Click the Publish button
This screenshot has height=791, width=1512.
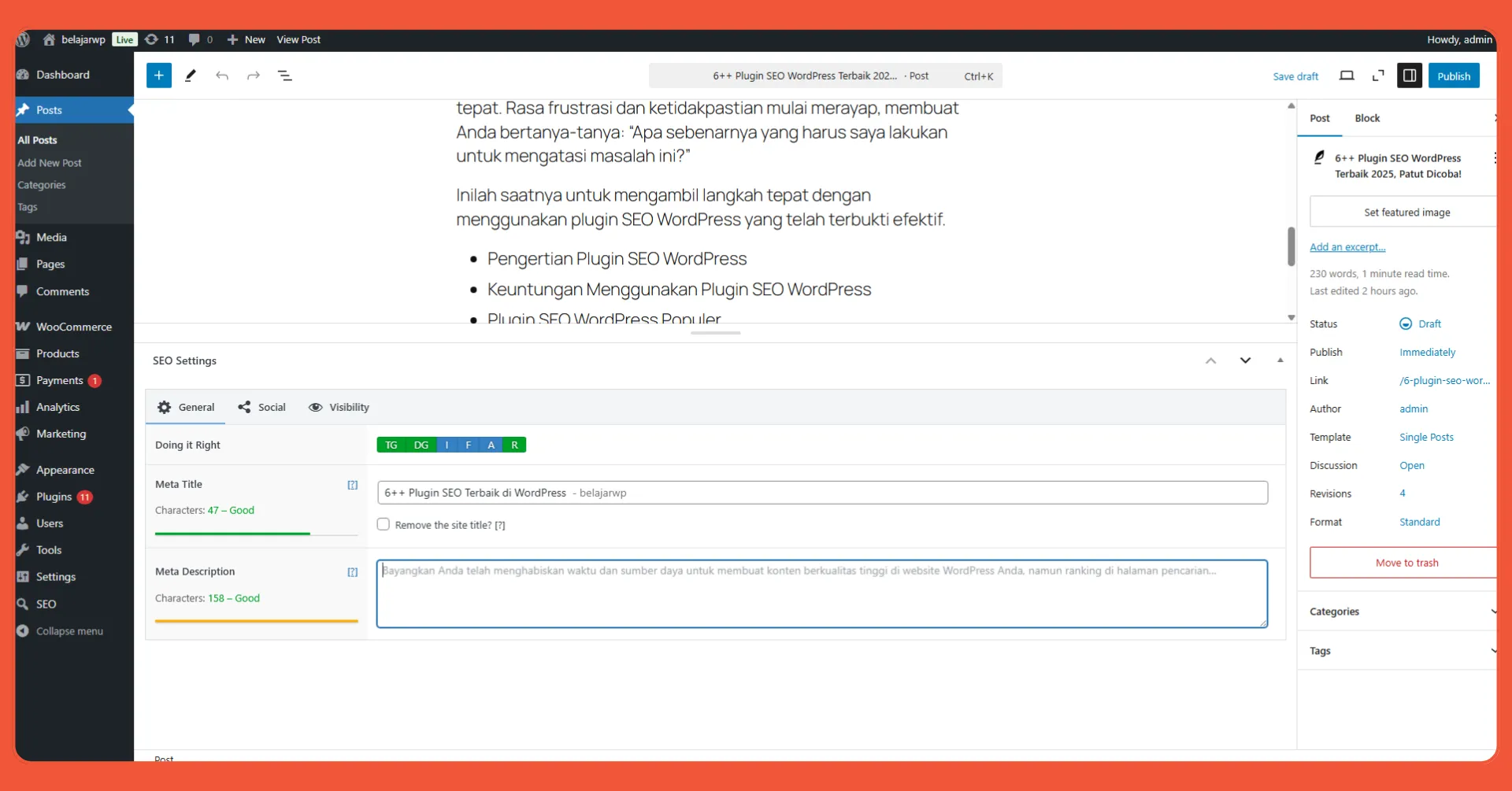point(1454,75)
